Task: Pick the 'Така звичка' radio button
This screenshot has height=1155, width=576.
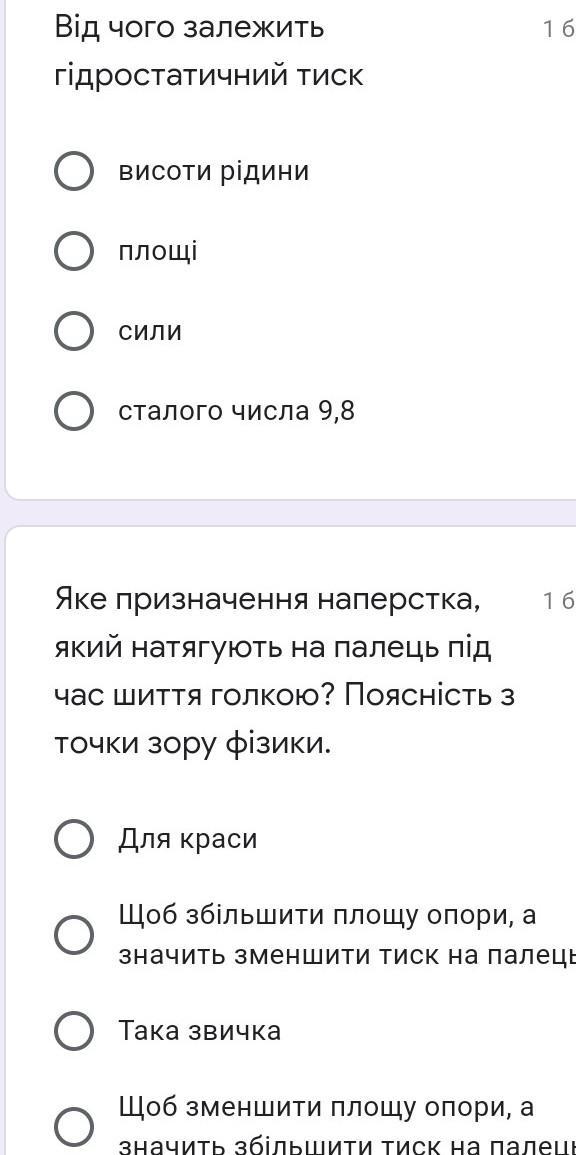Action: tap(74, 1031)
